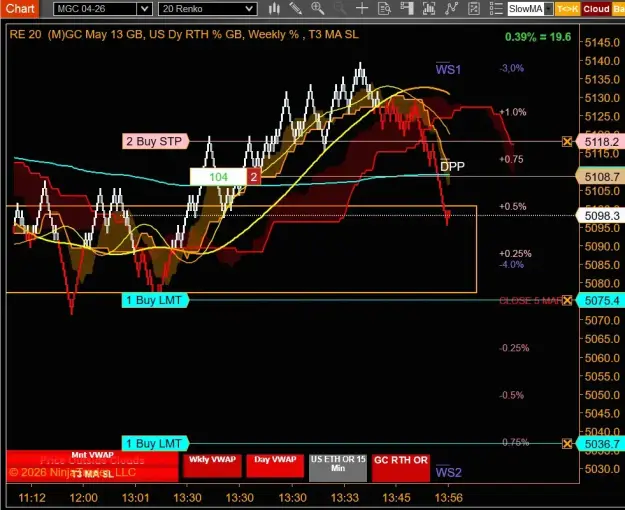Activate the zoom in magnifier
This screenshot has height=510, width=625.
(x=318, y=8)
